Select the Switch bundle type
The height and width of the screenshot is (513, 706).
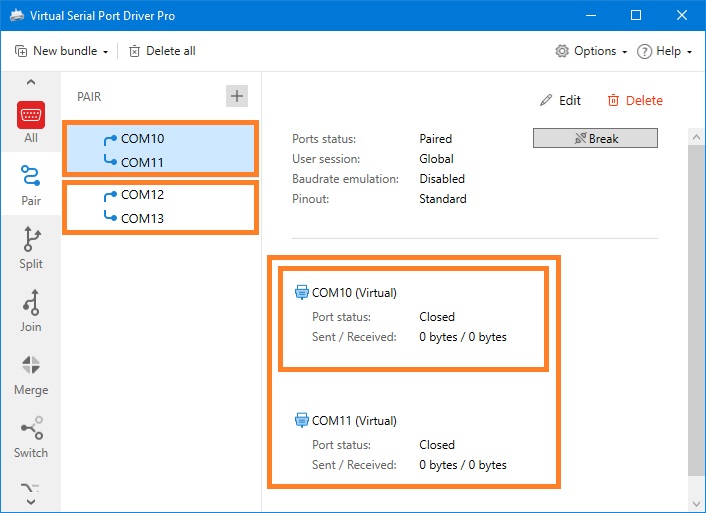(x=31, y=437)
